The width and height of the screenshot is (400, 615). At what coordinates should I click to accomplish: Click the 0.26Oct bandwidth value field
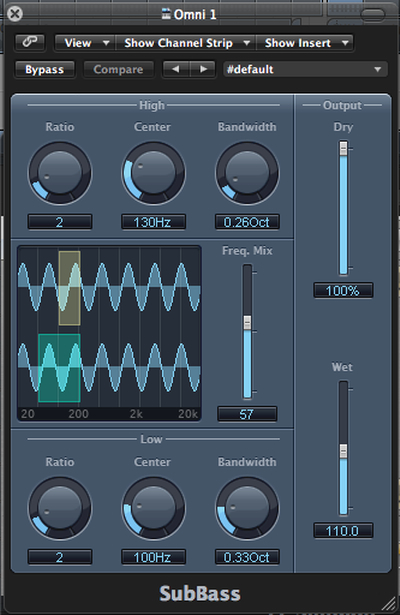(247, 222)
